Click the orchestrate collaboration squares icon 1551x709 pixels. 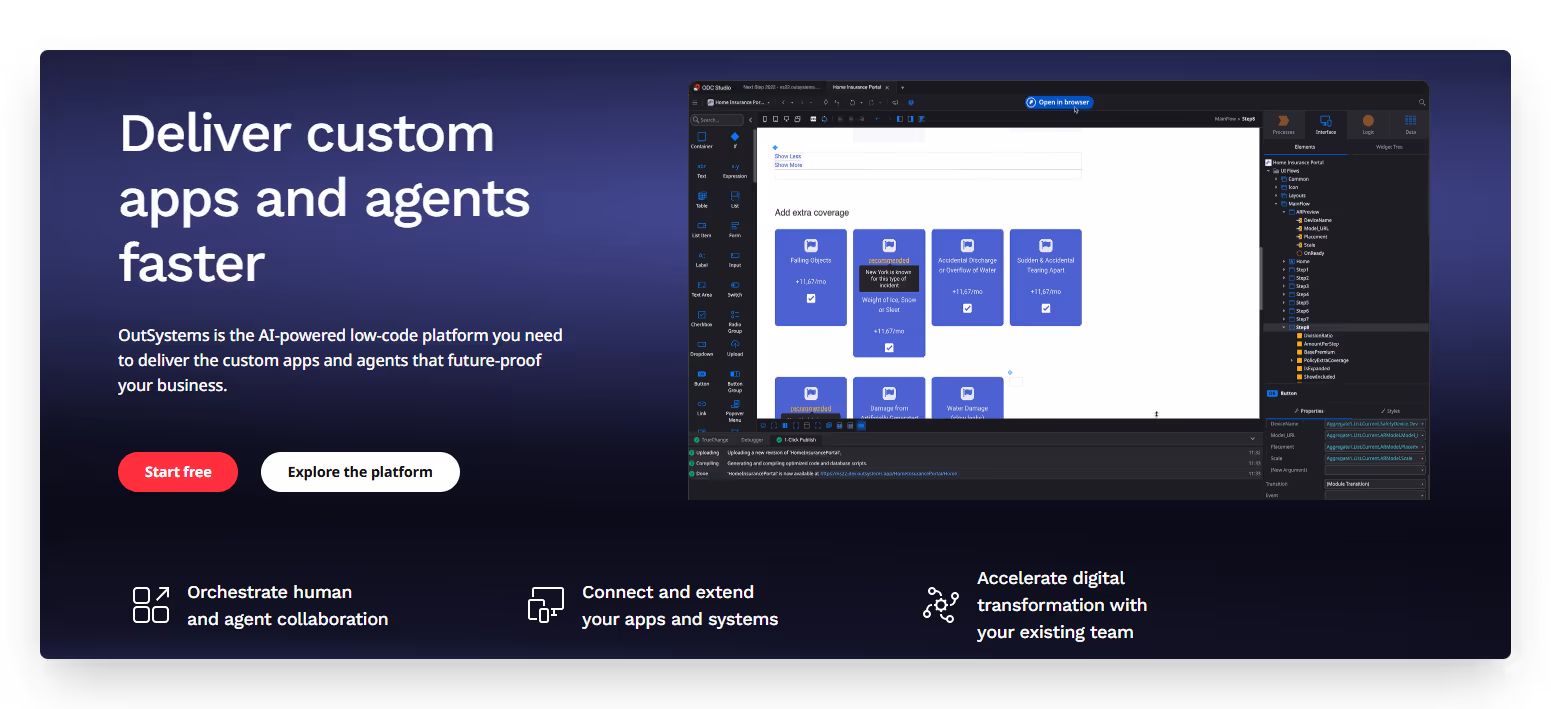point(151,605)
